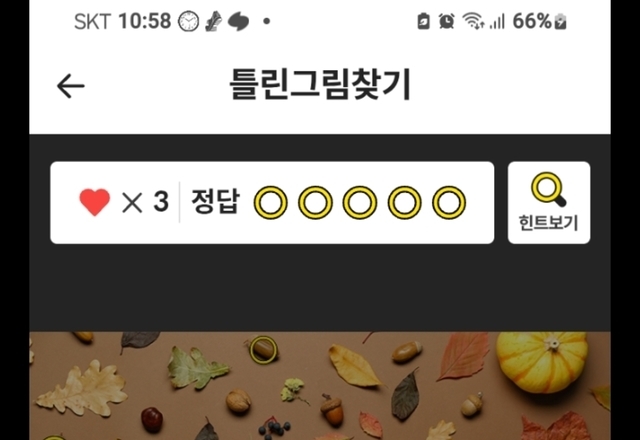Select the second yellow answer circle

tap(315, 202)
